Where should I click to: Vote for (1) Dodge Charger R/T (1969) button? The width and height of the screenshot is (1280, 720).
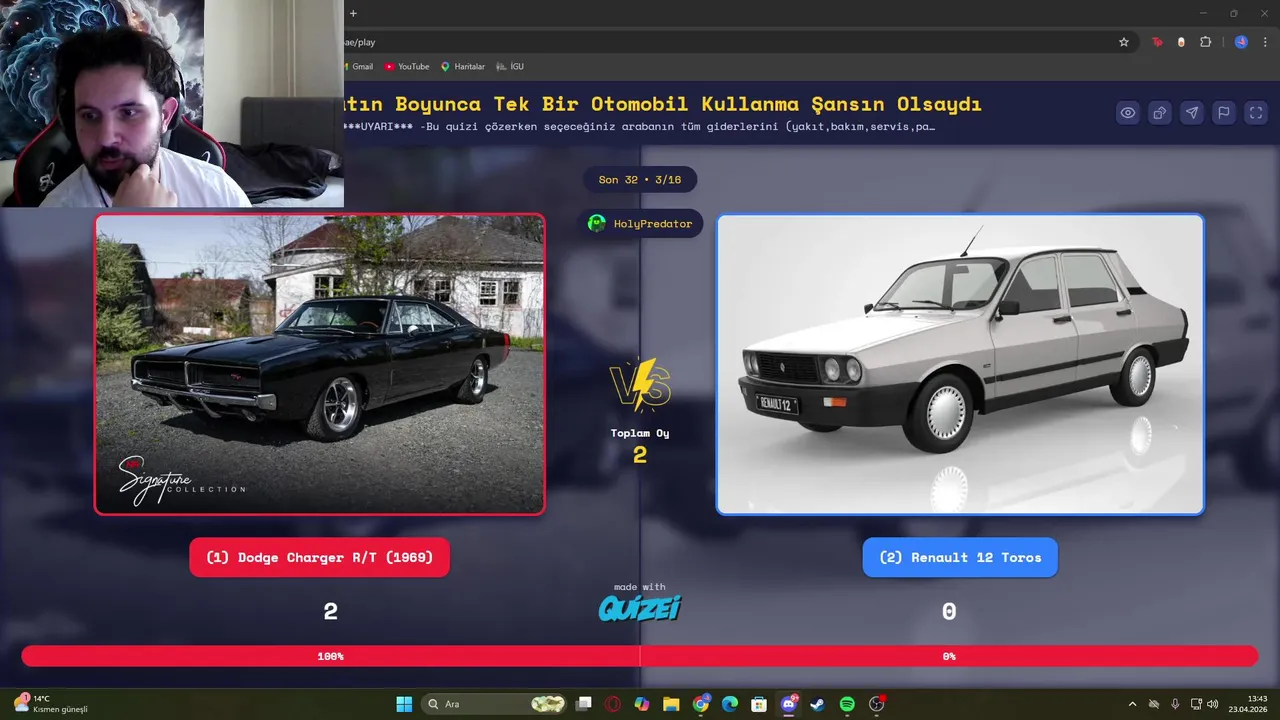pyautogui.click(x=320, y=558)
